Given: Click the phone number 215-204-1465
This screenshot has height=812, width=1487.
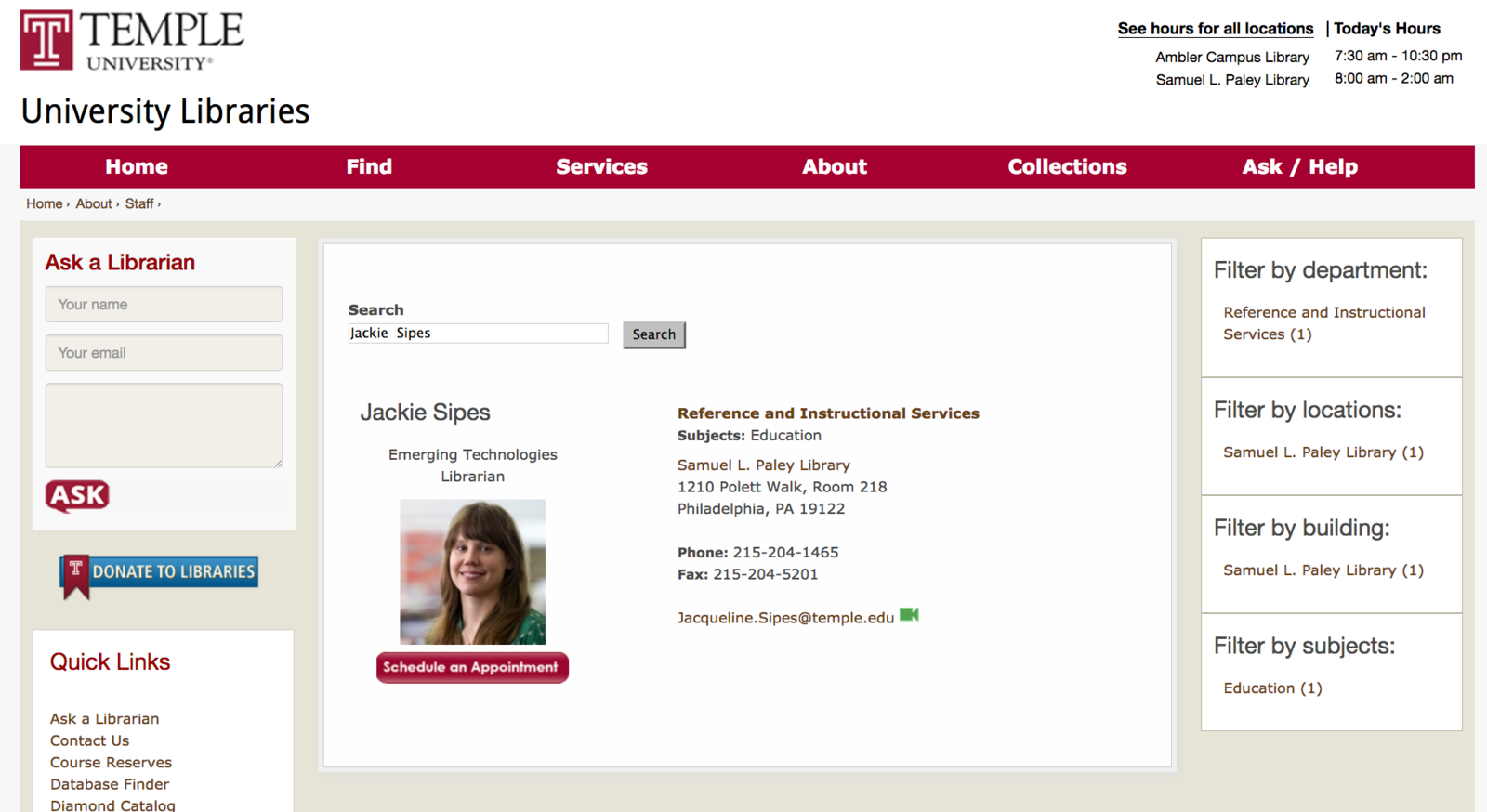Looking at the screenshot, I should click(x=785, y=553).
